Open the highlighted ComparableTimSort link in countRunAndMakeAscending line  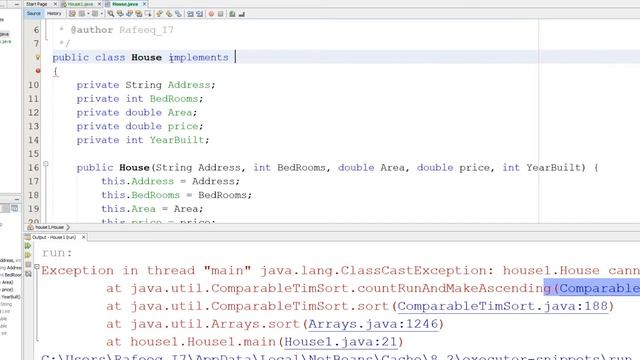click(599, 288)
